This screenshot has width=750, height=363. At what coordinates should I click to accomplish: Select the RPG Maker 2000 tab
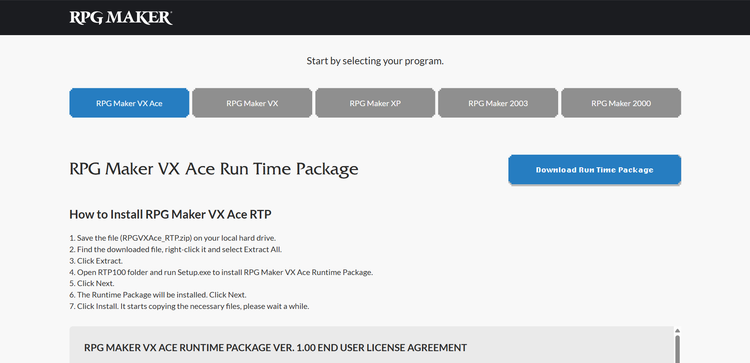pos(621,103)
